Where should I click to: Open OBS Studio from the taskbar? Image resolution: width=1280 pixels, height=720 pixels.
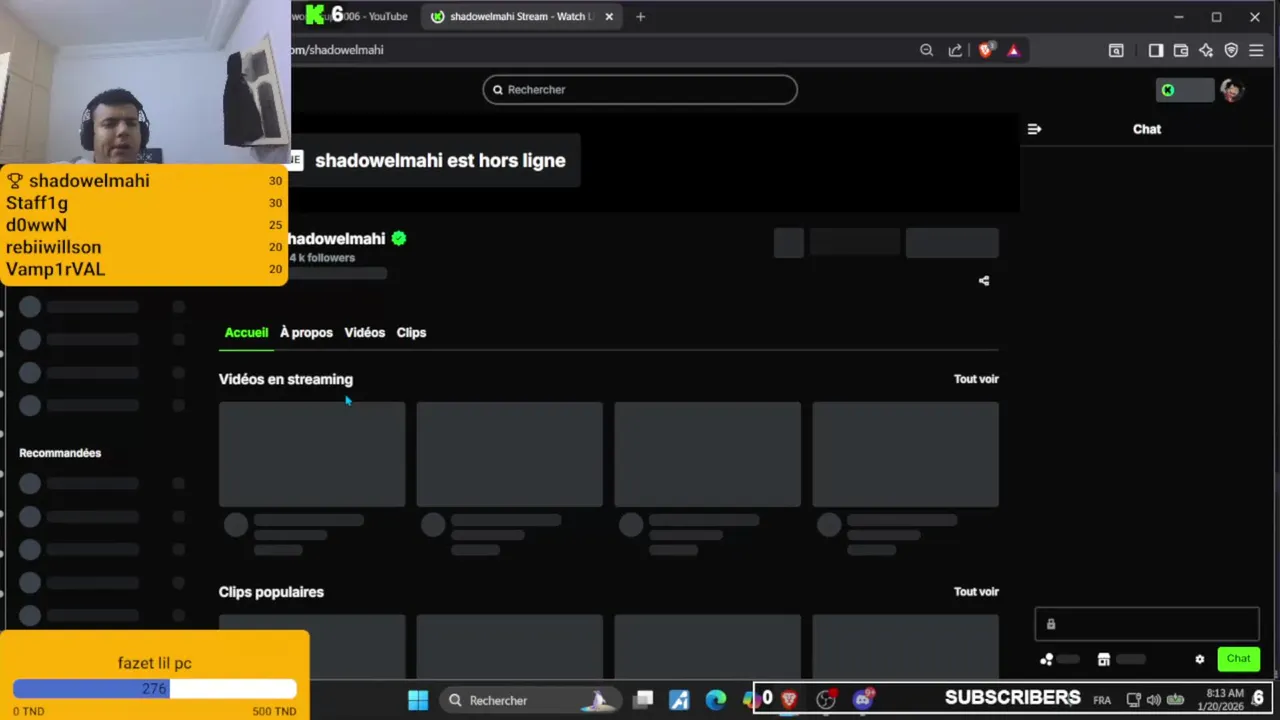coord(826,700)
